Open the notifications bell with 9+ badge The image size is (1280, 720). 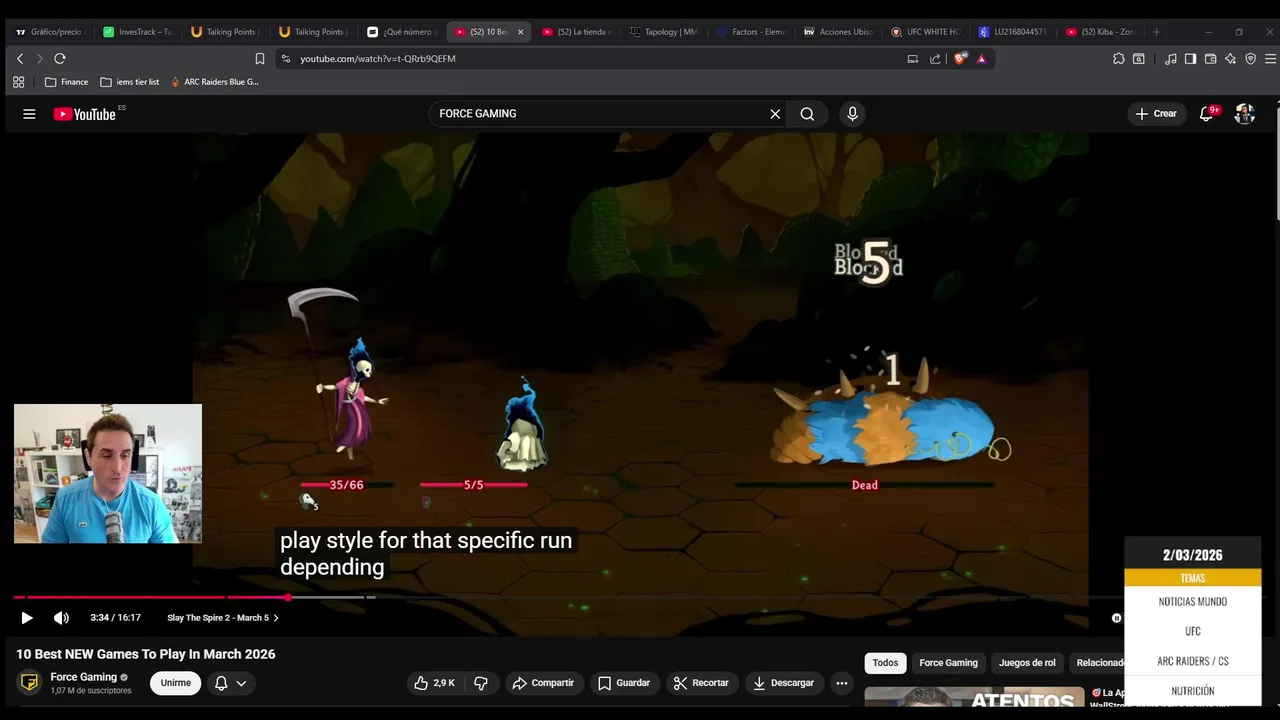pos(1206,114)
